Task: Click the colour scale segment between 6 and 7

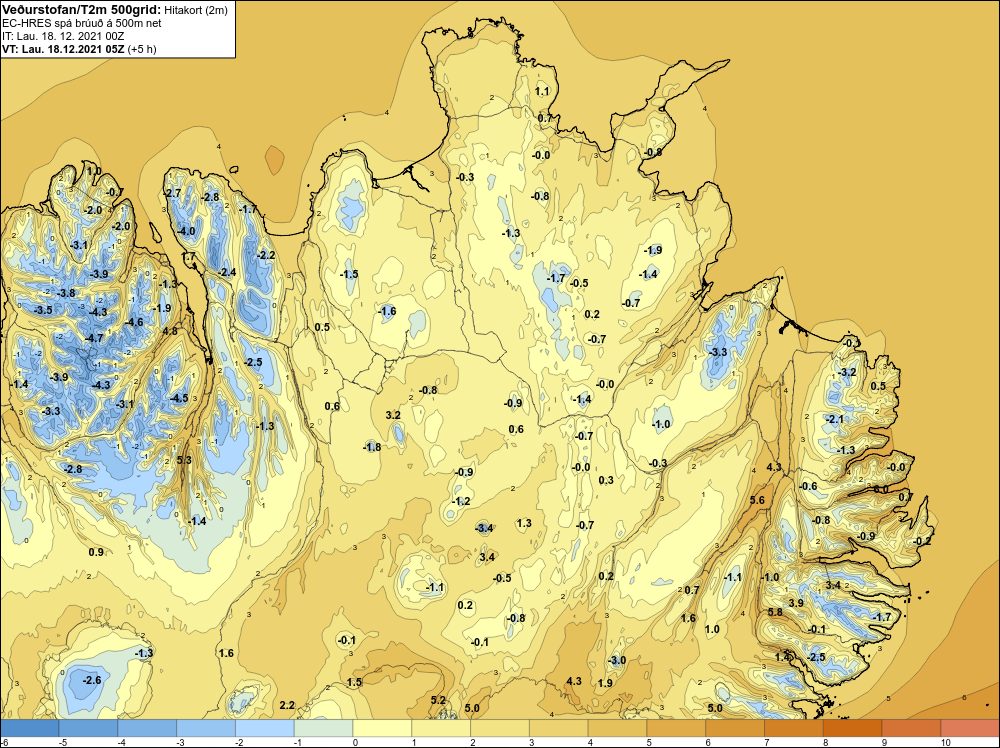Action: tap(735, 728)
